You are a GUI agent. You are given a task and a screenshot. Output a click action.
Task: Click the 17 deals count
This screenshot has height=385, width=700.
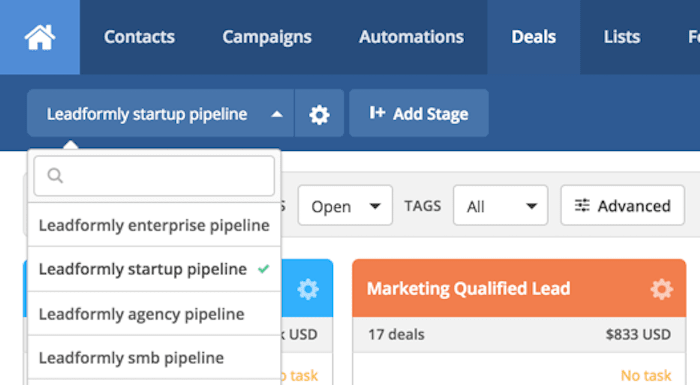click(396, 335)
